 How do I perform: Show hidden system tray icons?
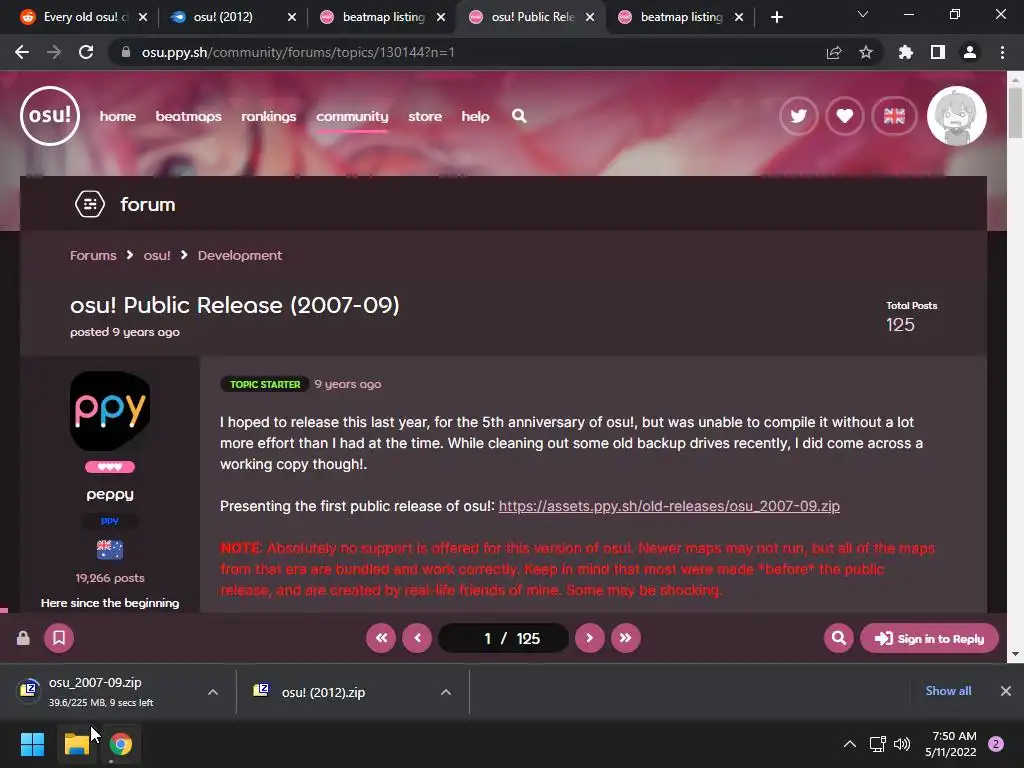[850, 744]
